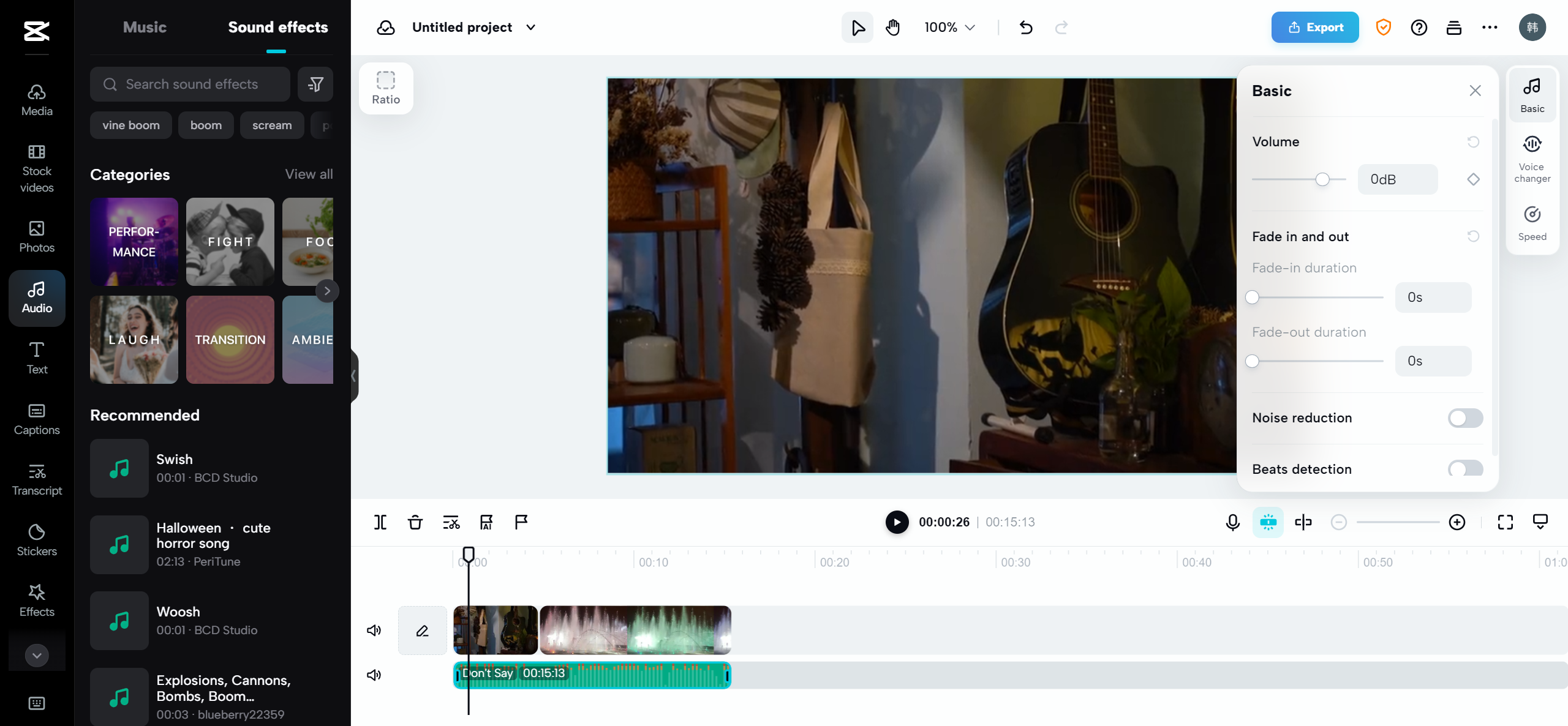Viewport: 1568px width, 726px height.
Task: Click the microphone icon to record voiceover
Action: pos(1232,522)
